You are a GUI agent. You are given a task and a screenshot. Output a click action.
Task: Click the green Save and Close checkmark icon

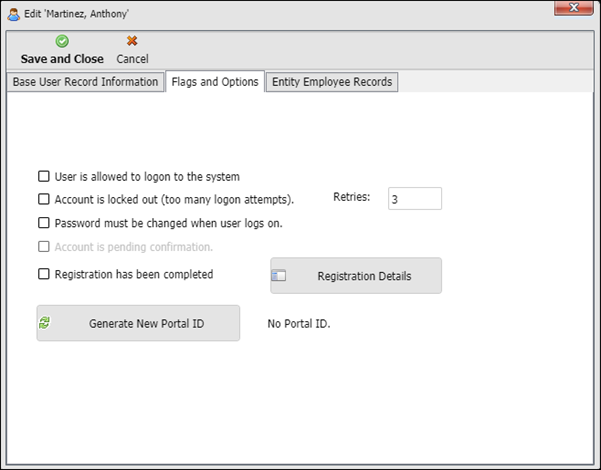pos(62,41)
